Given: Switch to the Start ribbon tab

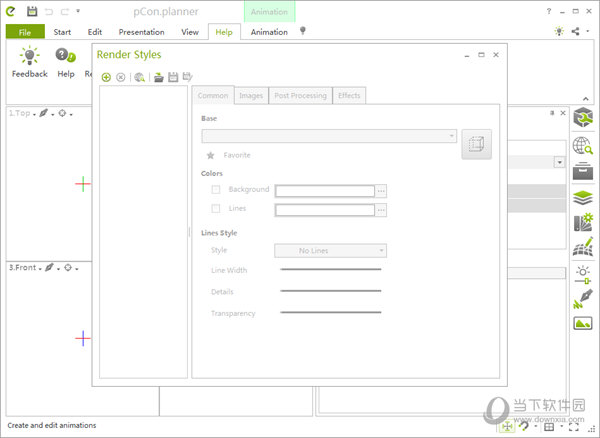Looking at the screenshot, I should point(62,32).
